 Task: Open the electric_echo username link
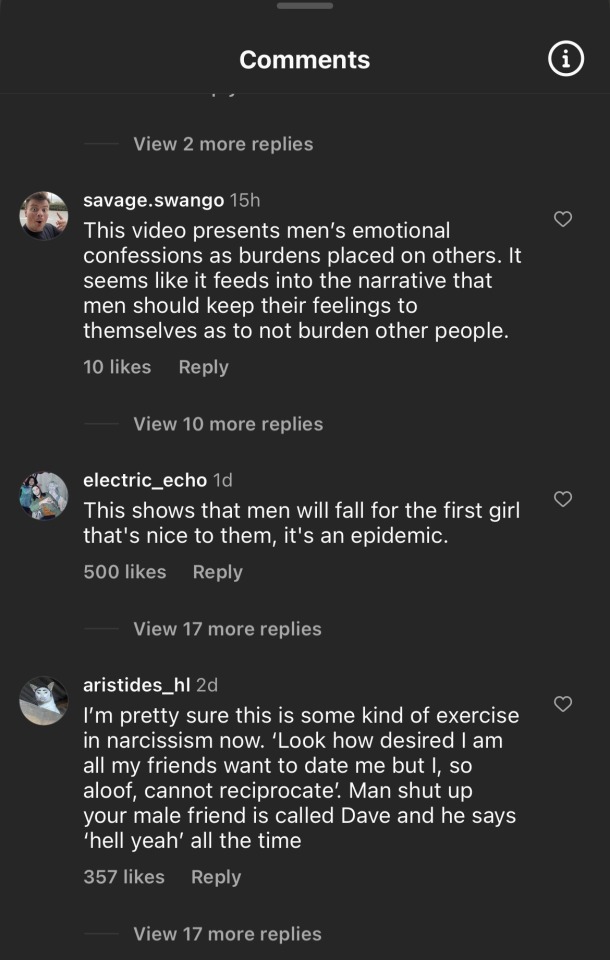coord(144,481)
